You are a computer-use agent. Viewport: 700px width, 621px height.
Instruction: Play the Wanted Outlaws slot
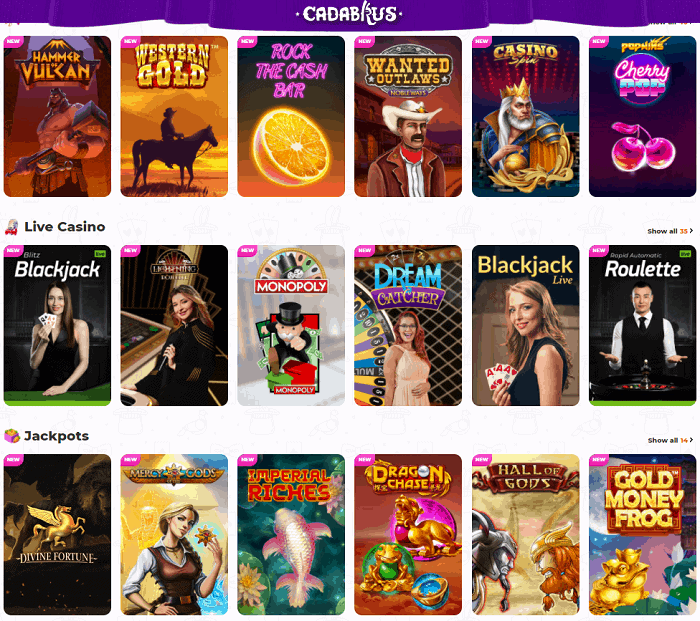tap(408, 117)
